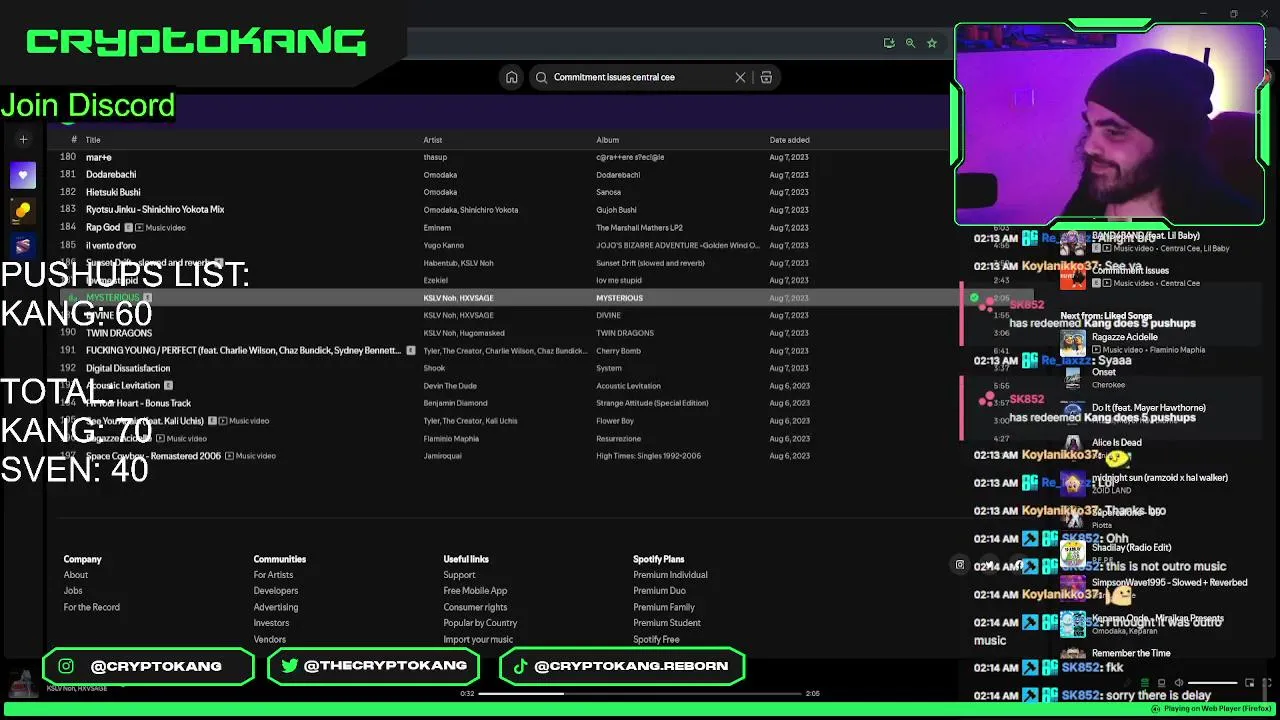
Task: Sort by the Album column header
Action: click(x=607, y=140)
